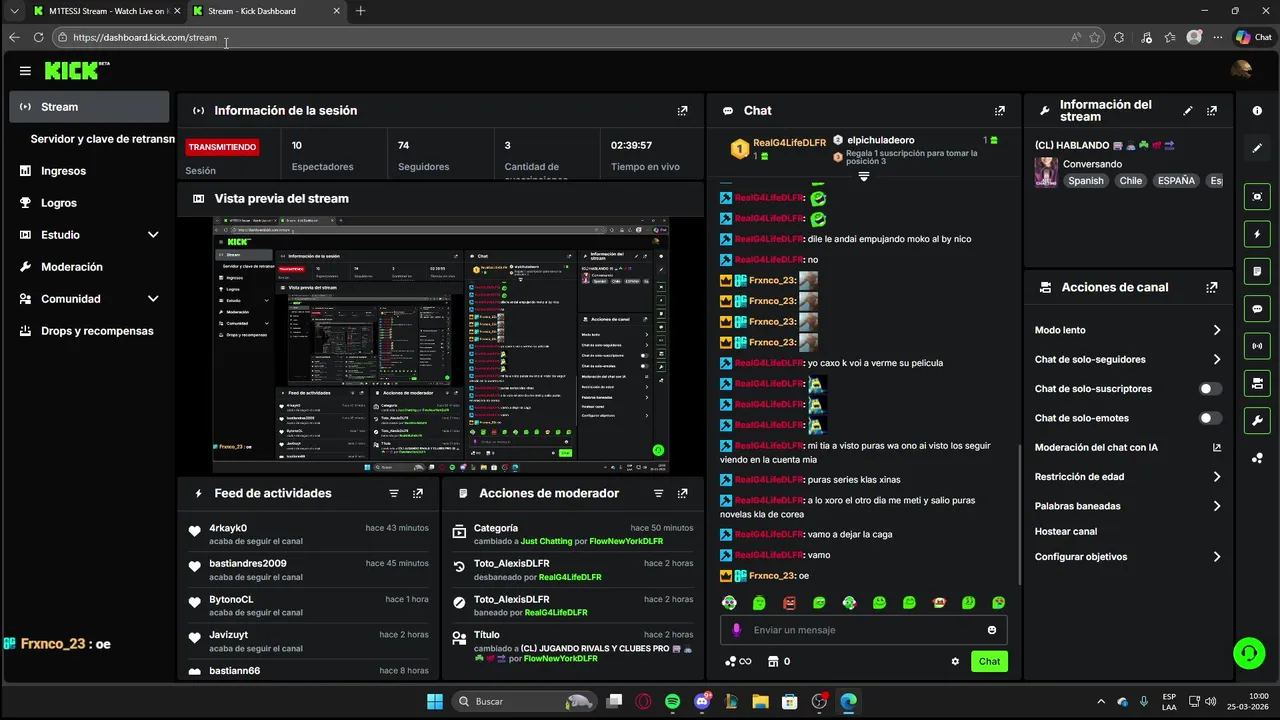Open the hamburger menu beside KICK logo
The image size is (1280, 720).
click(x=25, y=71)
